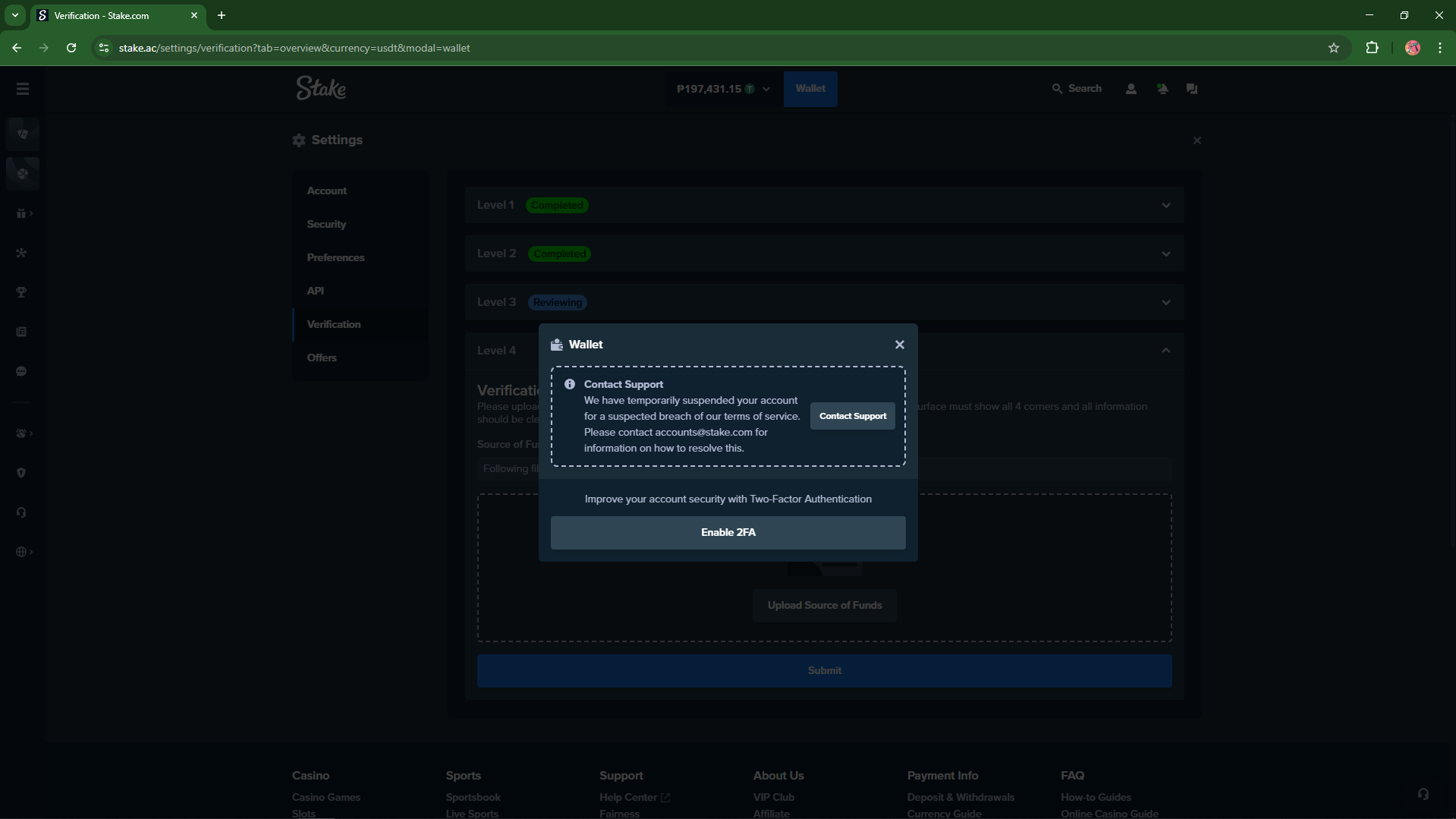Open the Preferences settings tab
Screen dimensions: 1456x819
(360, 257)
